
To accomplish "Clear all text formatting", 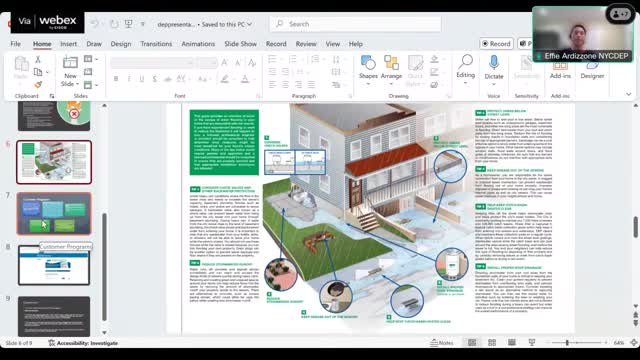I will (252, 62).
